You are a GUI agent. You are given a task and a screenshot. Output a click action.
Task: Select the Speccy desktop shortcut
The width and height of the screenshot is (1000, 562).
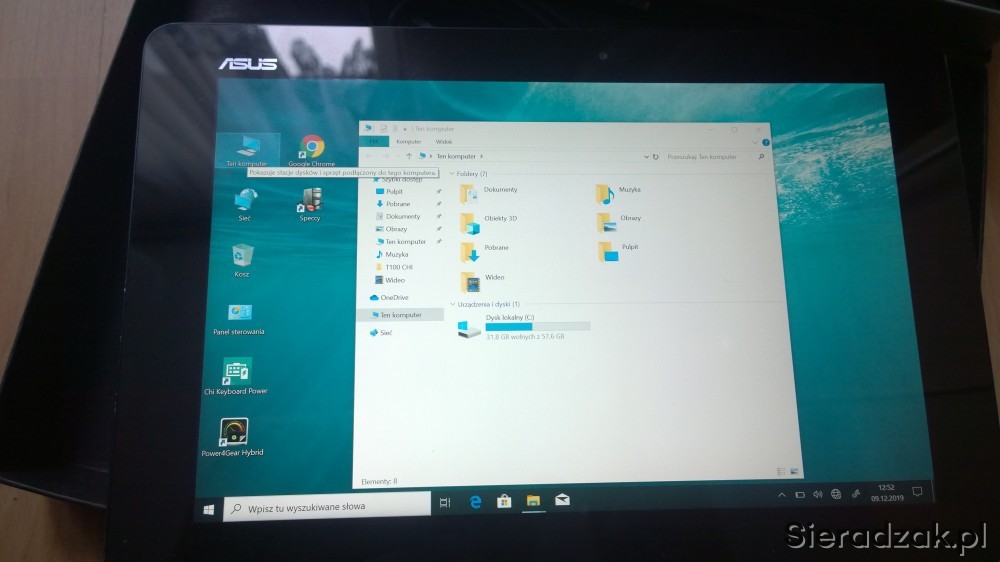310,204
